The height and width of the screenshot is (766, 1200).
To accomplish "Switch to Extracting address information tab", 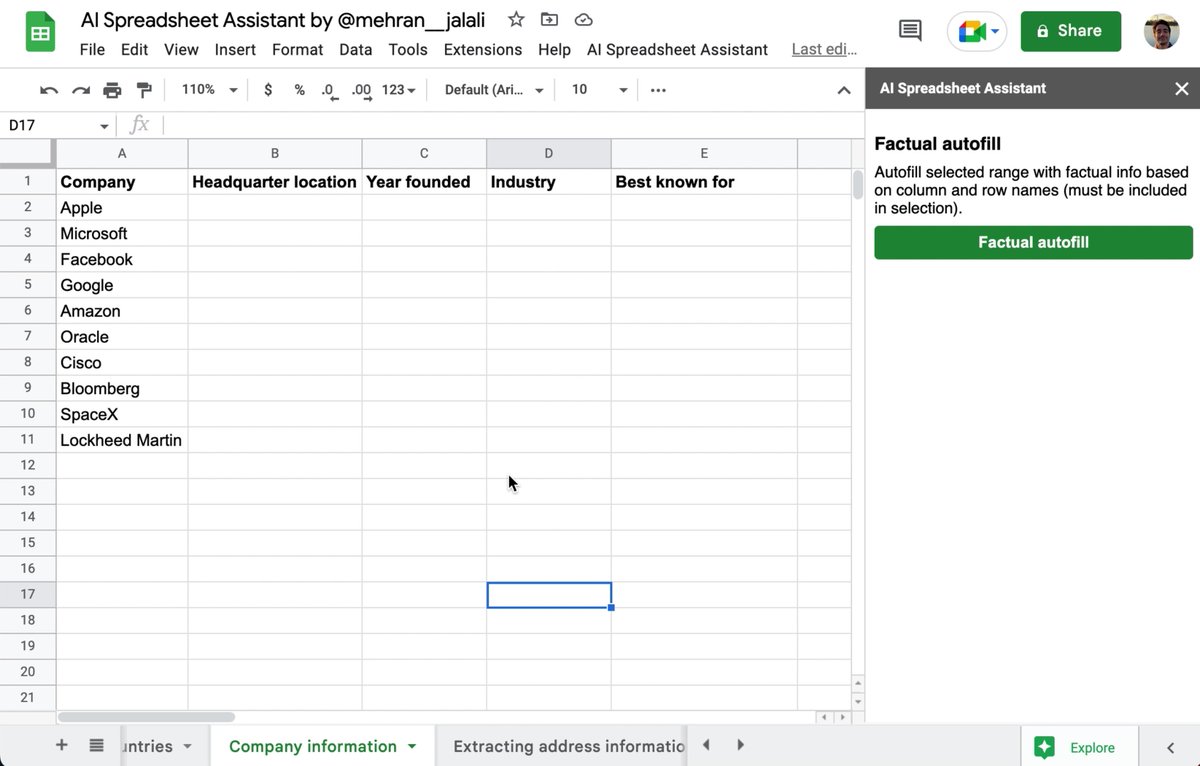I will click(x=568, y=746).
